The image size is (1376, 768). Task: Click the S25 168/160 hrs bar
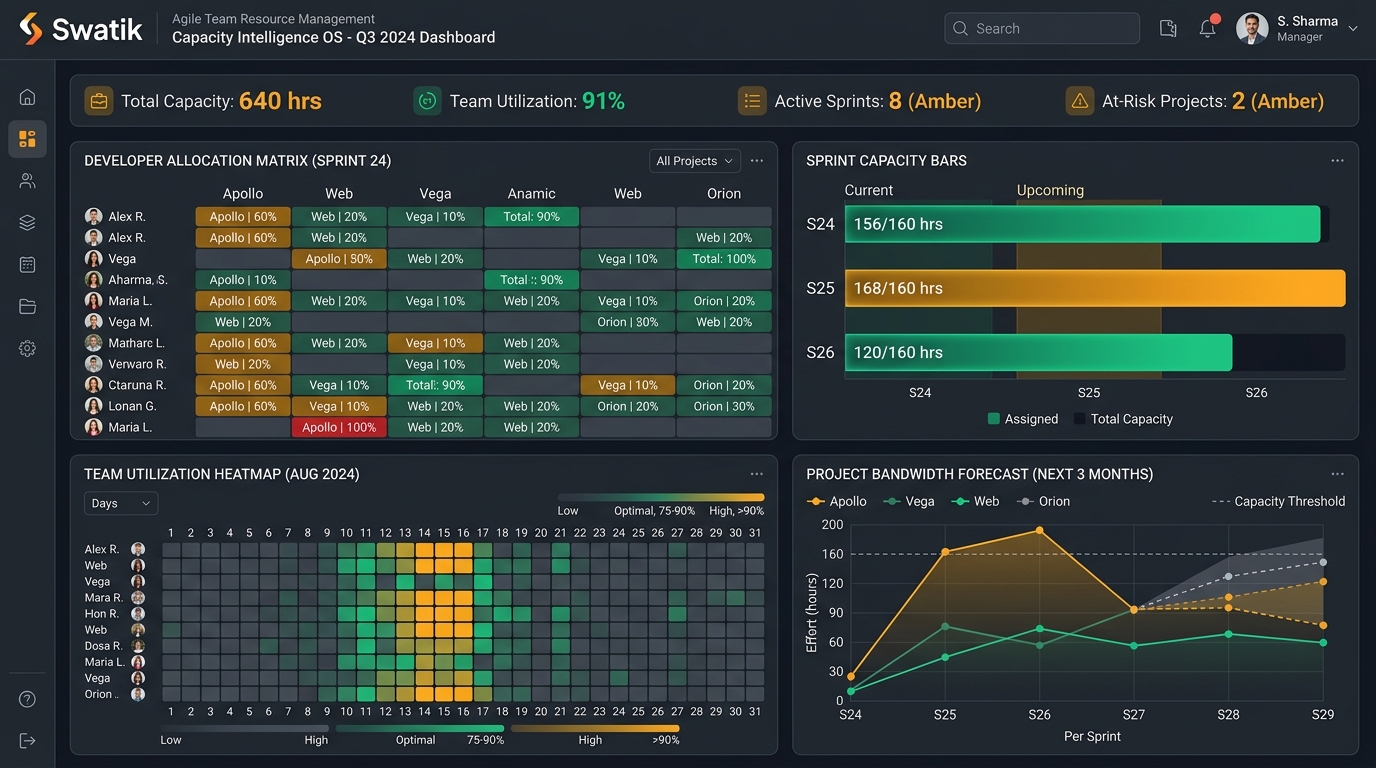click(x=1095, y=288)
